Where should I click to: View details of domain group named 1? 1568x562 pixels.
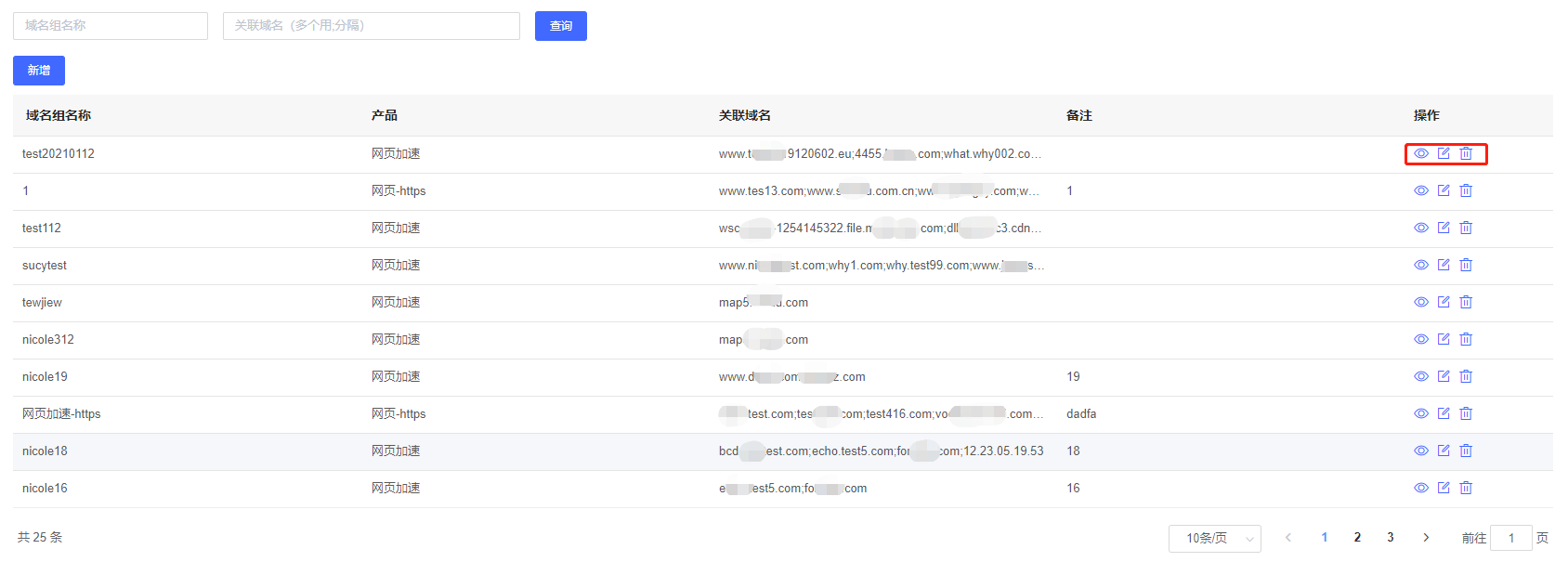(1421, 190)
